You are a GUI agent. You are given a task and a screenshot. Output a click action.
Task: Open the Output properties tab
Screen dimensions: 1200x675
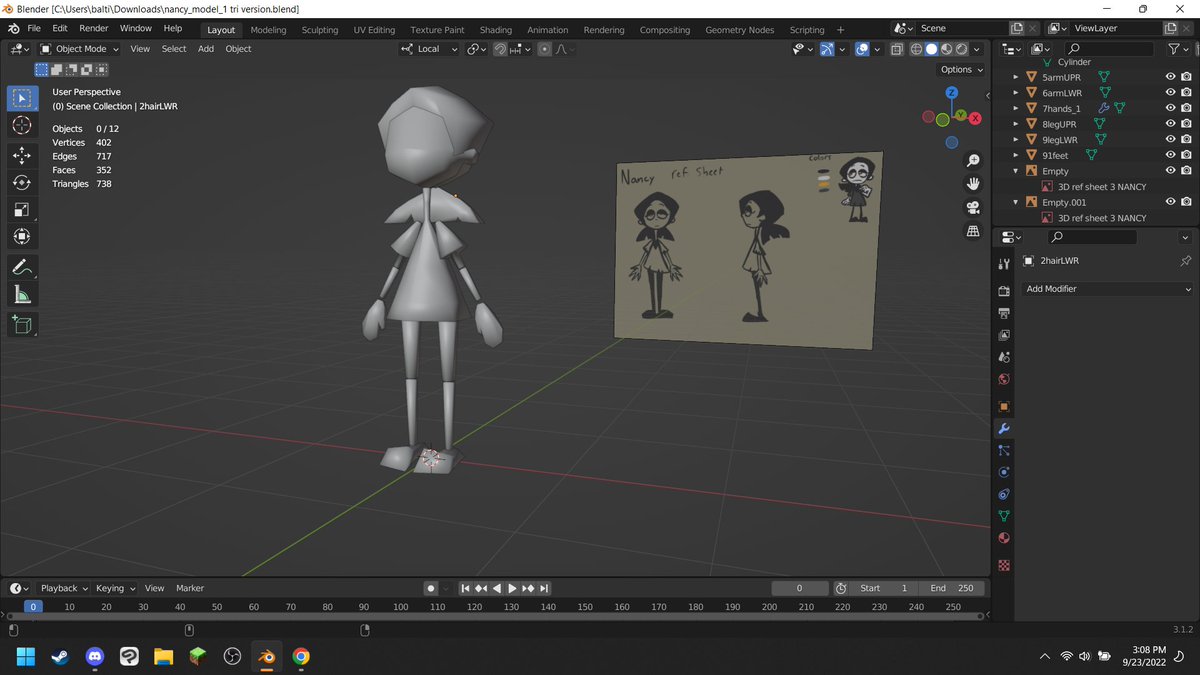(1004, 313)
